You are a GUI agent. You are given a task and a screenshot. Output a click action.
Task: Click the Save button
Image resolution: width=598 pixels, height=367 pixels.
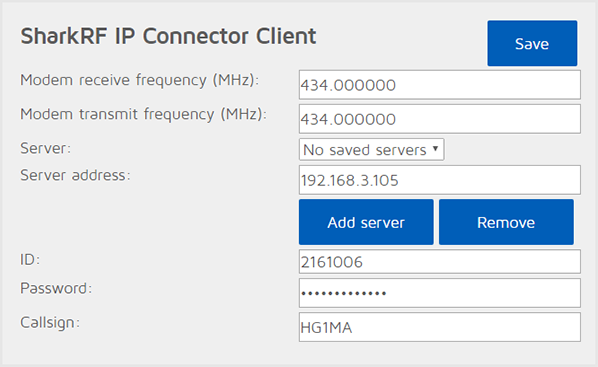coord(532,43)
